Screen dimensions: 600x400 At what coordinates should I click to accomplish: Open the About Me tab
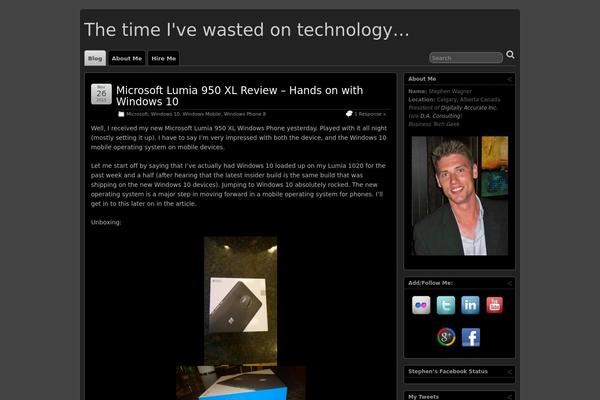[127, 58]
